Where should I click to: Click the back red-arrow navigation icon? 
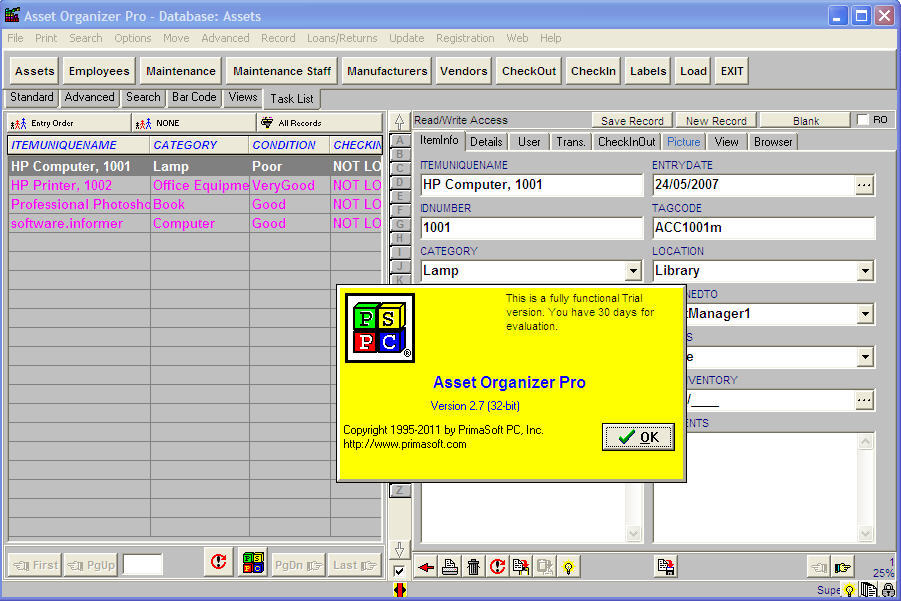pos(425,567)
